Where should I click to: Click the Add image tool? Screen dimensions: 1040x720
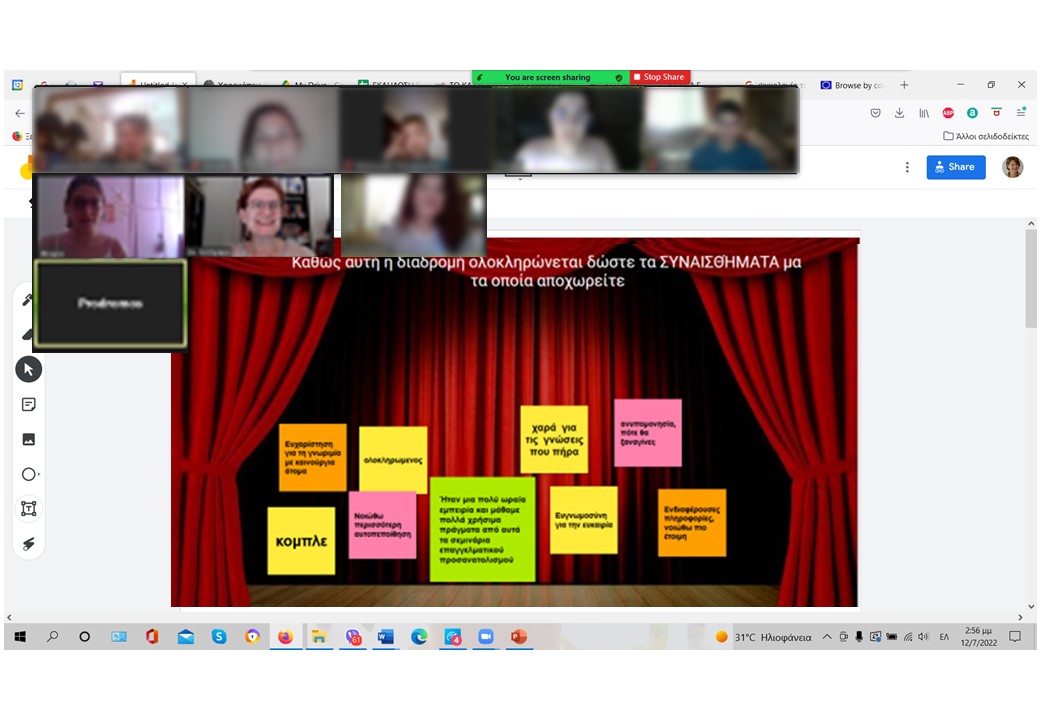pyautogui.click(x=28, y=439)
